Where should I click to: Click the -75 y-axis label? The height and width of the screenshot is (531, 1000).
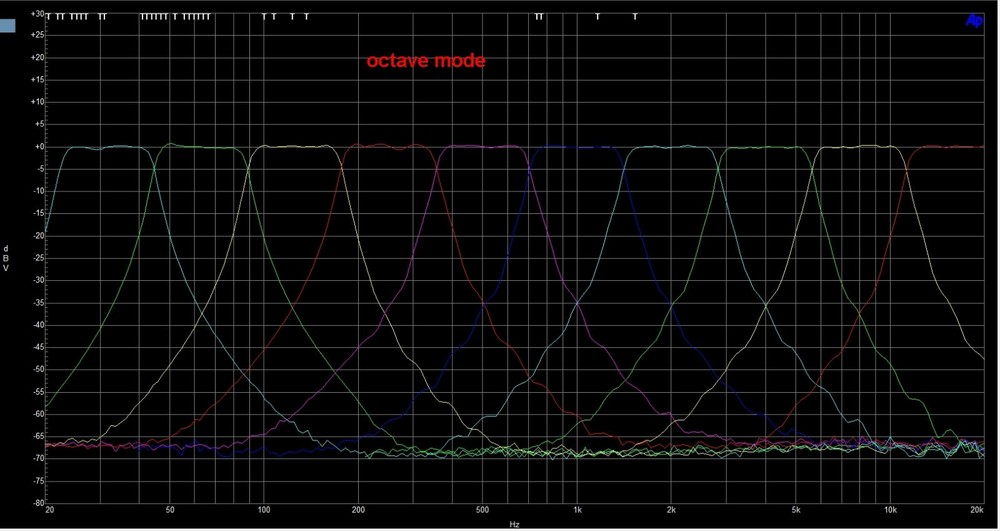[x=38, y=481]
